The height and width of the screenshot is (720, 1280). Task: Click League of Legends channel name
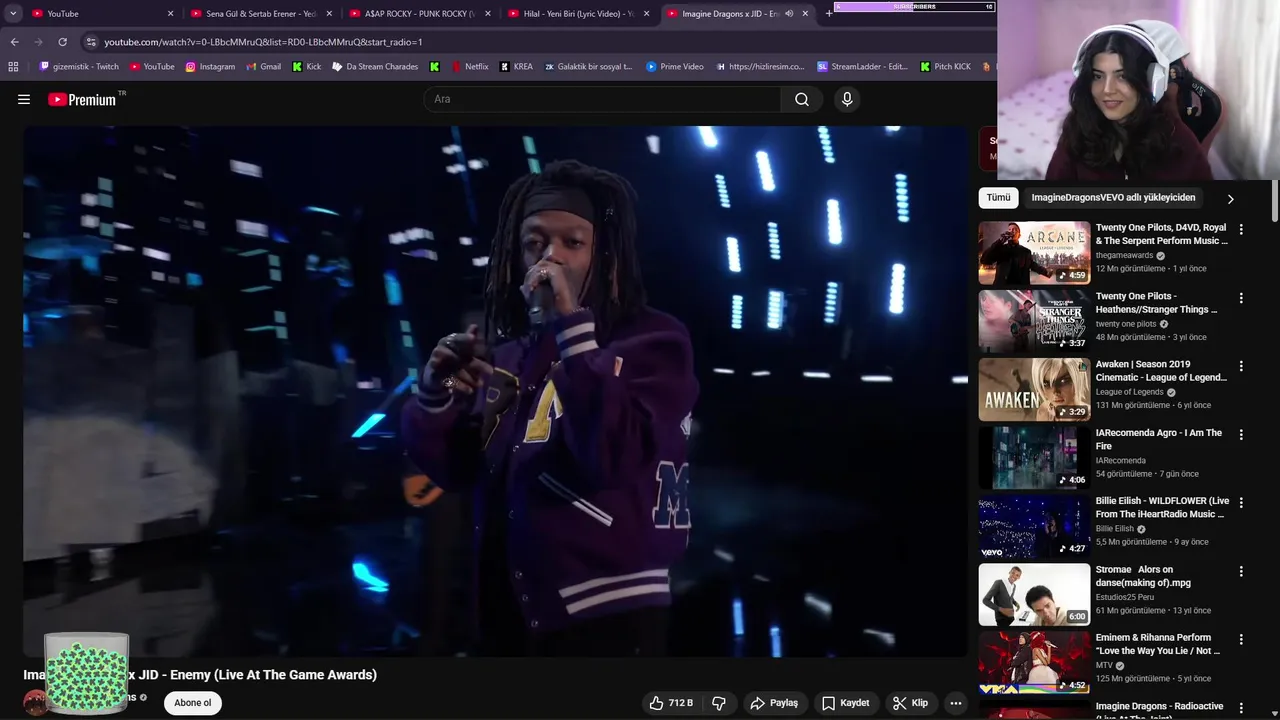coord(1129,392)
